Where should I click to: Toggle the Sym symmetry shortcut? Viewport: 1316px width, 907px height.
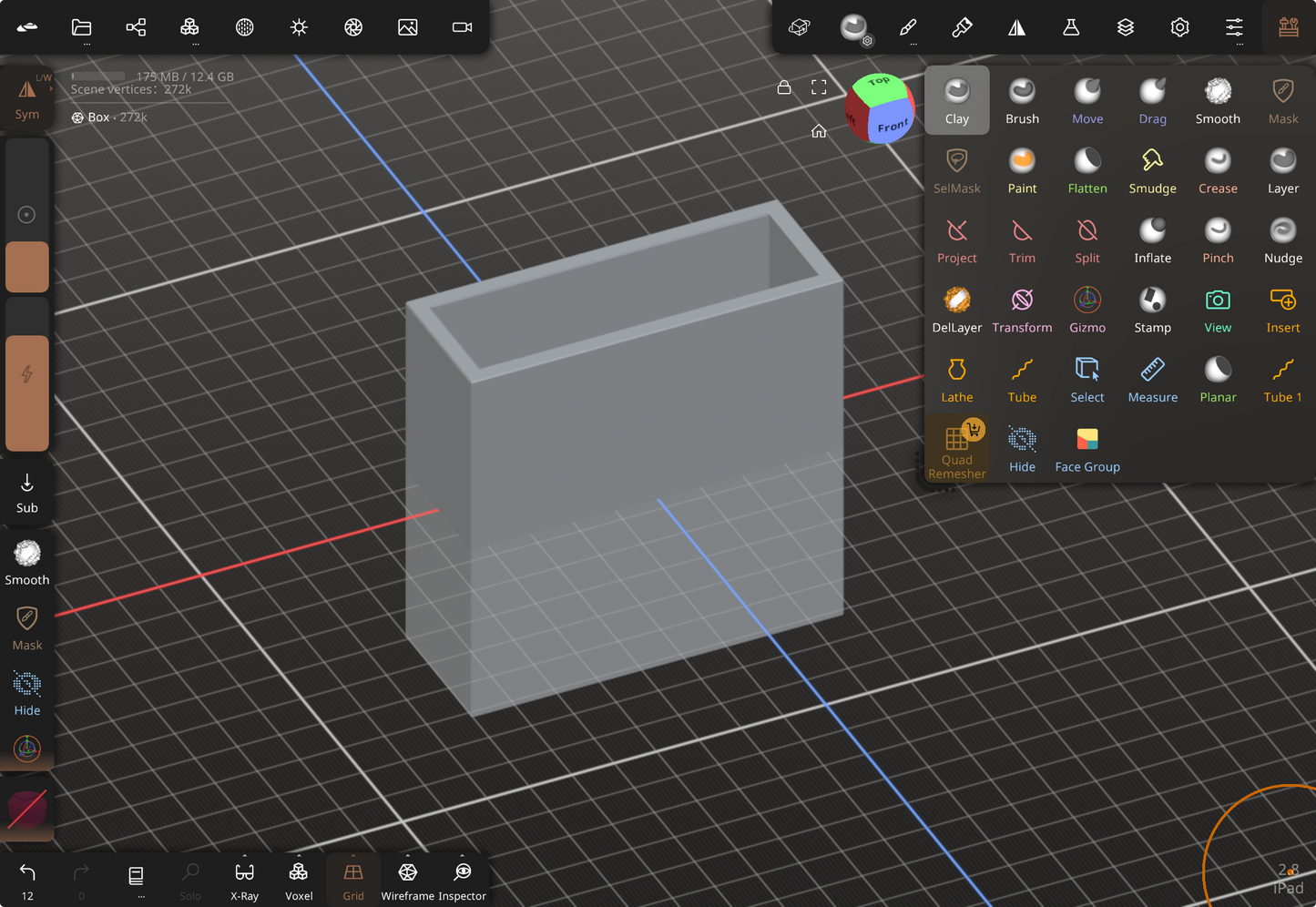click(27, 97)
